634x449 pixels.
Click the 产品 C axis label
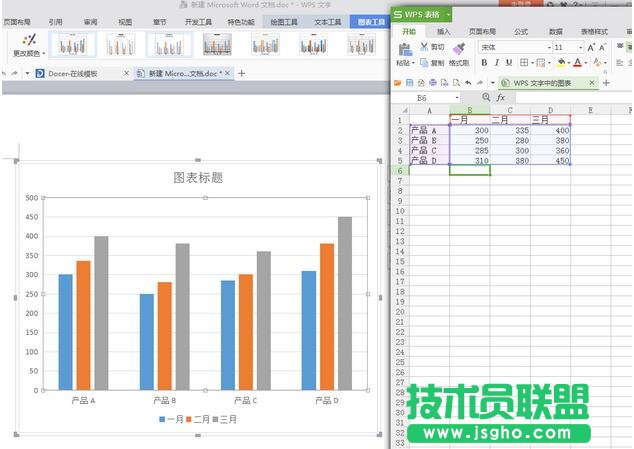point(245,400)
